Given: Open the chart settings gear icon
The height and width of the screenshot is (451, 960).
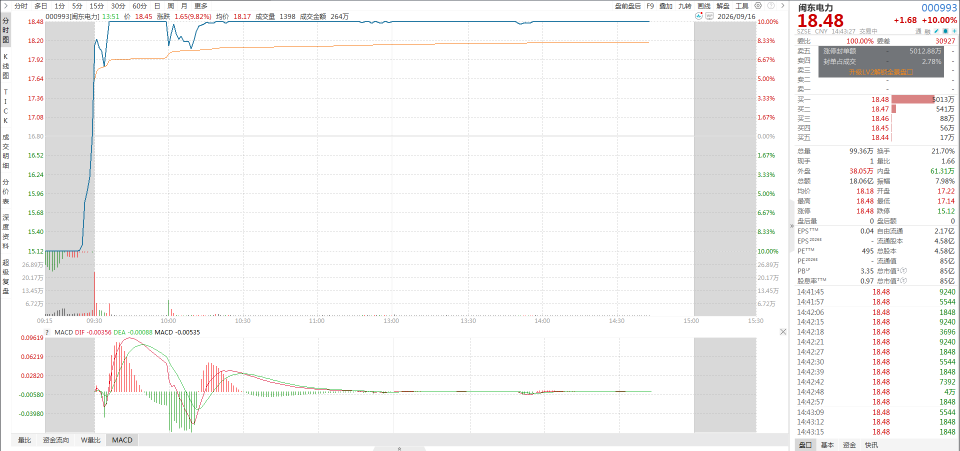Looking at the screenshot, I should pos(758,6).
